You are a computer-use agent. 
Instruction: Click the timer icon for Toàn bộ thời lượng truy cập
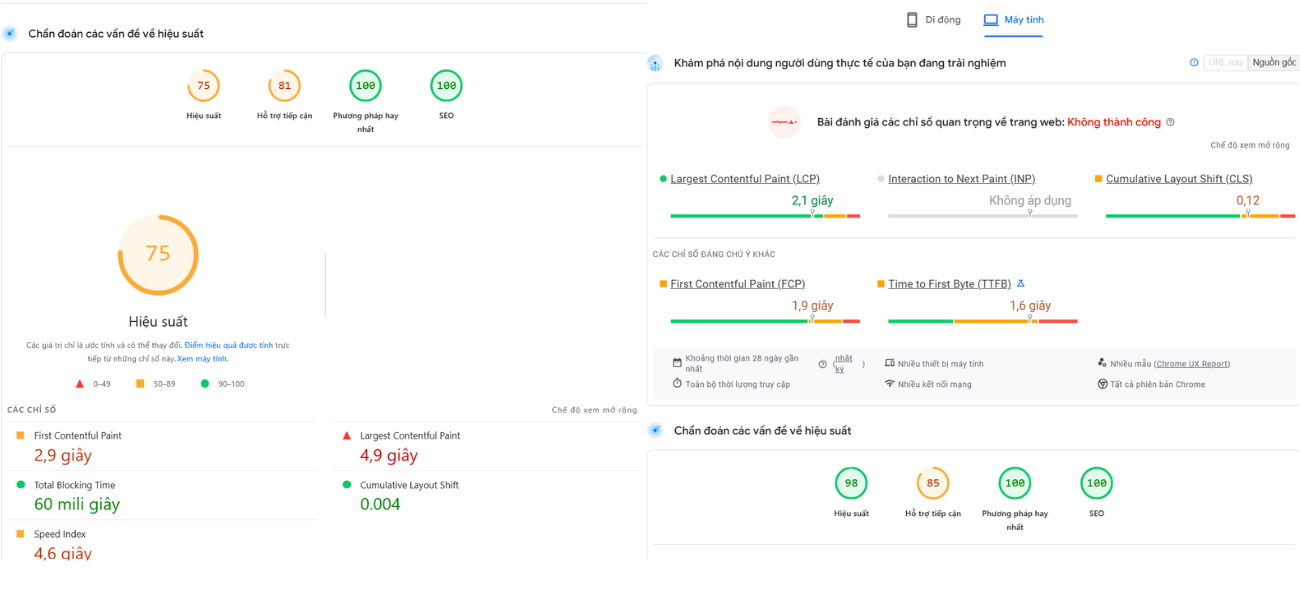678,384
